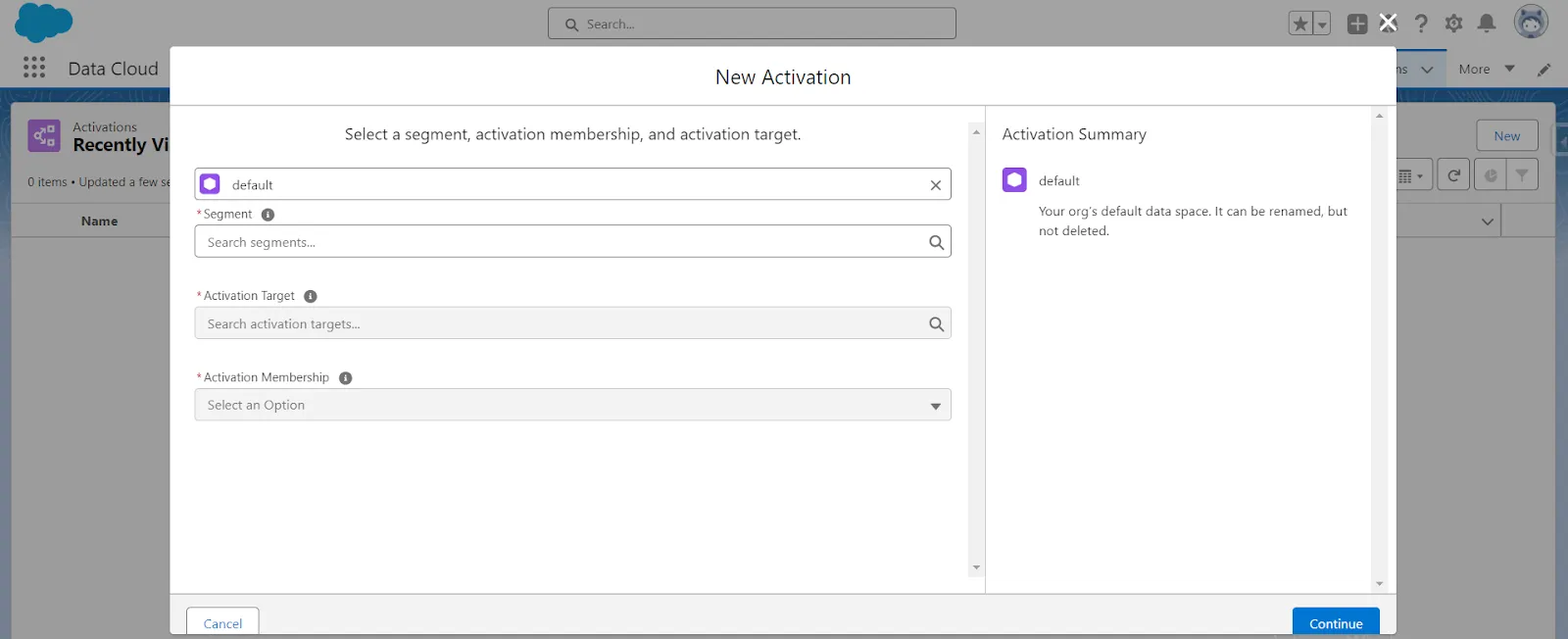1568x639 pixels.
Task: Click the Favorites star icon
Action: click(1300, 25)
